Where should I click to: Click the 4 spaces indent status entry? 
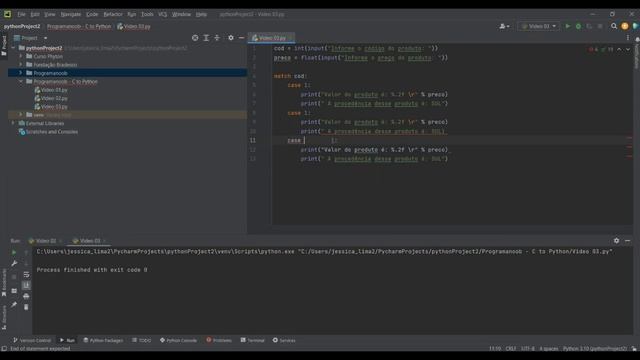(x=549, y=349)
